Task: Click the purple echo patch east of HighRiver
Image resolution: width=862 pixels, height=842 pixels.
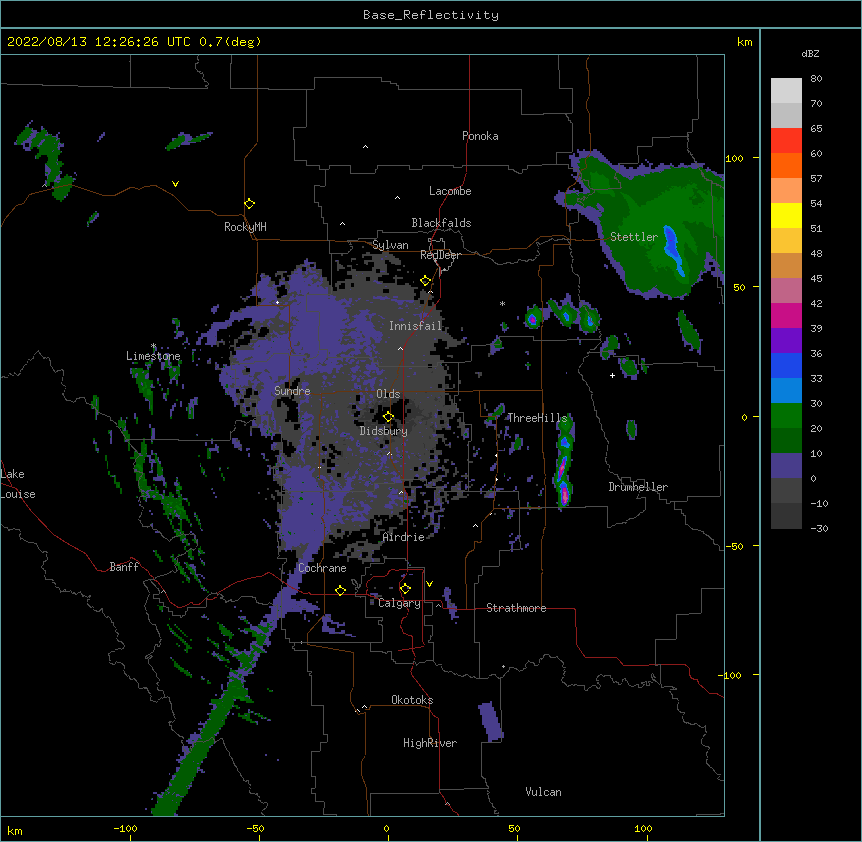Action: click(x=490, y=721)
